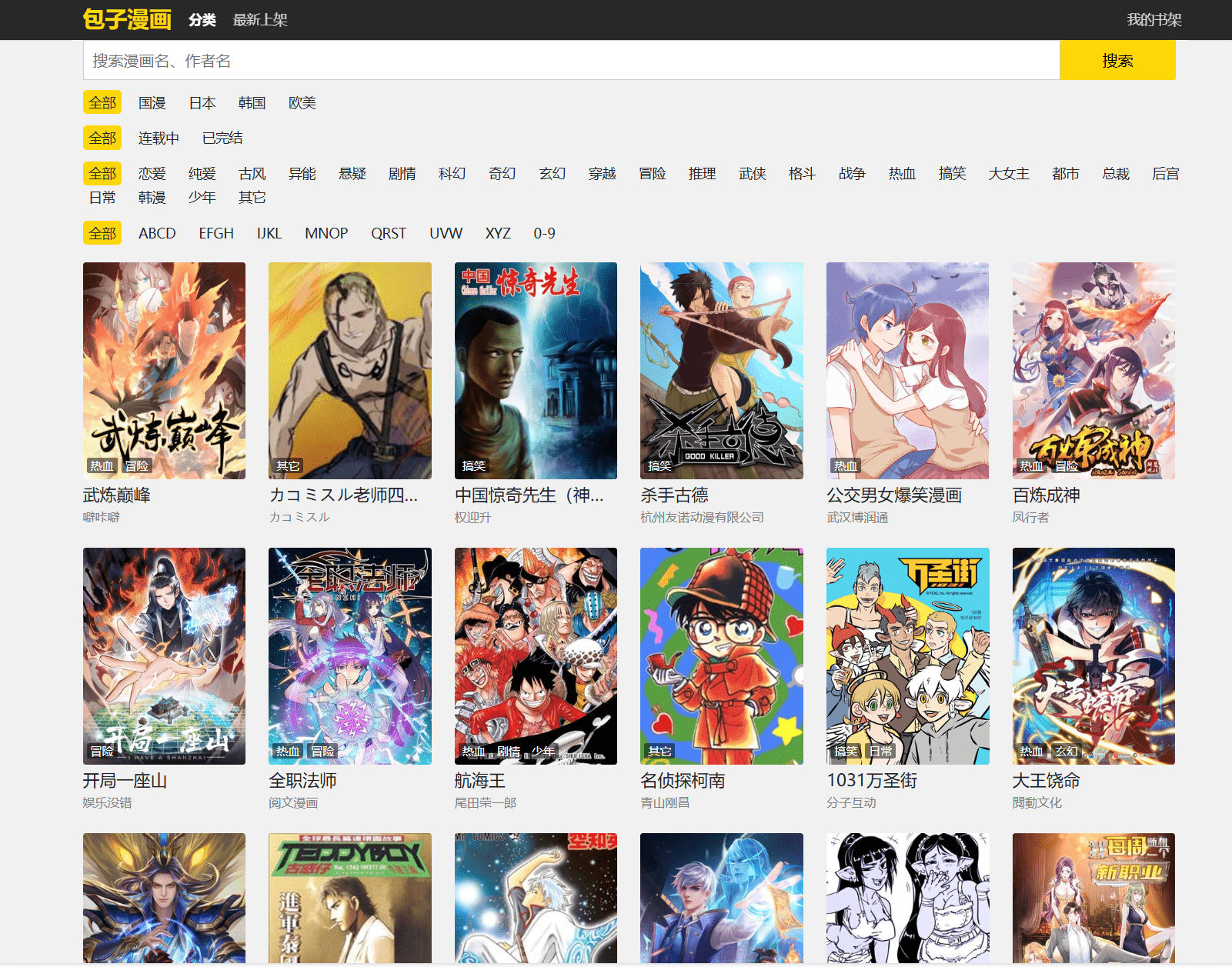Screen dimensions: 1232x967
Task: Click the 包子漫画 site logo
Action: coord(127,19)
